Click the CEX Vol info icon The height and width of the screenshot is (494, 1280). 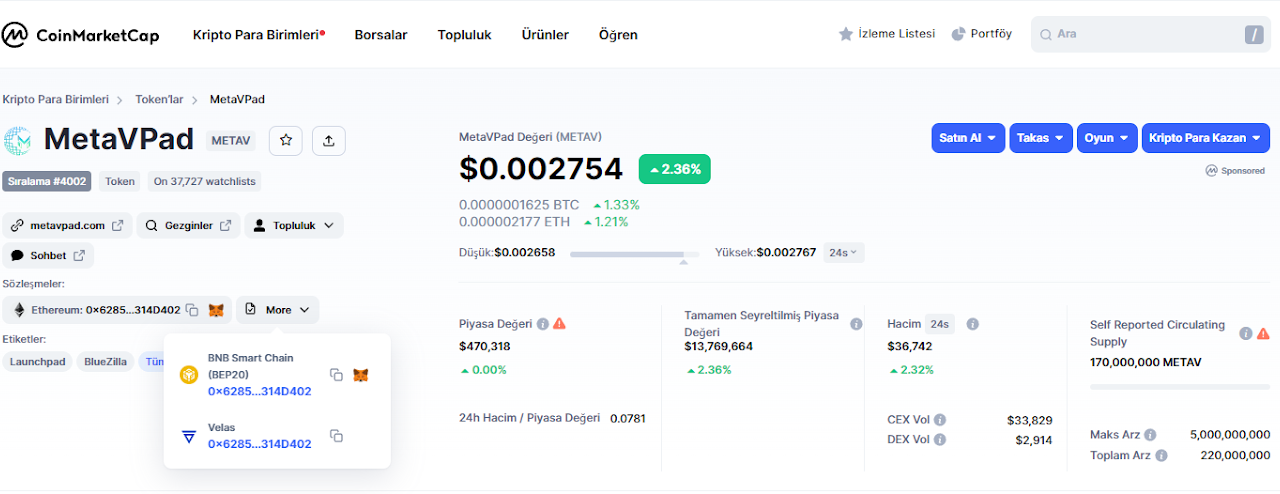[x=940, y=420]
